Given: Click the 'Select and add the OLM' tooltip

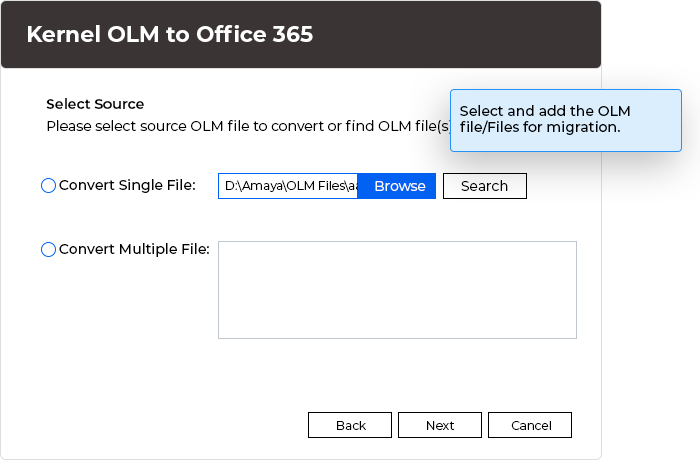Looking at the screenshot, I should (566, 121).
